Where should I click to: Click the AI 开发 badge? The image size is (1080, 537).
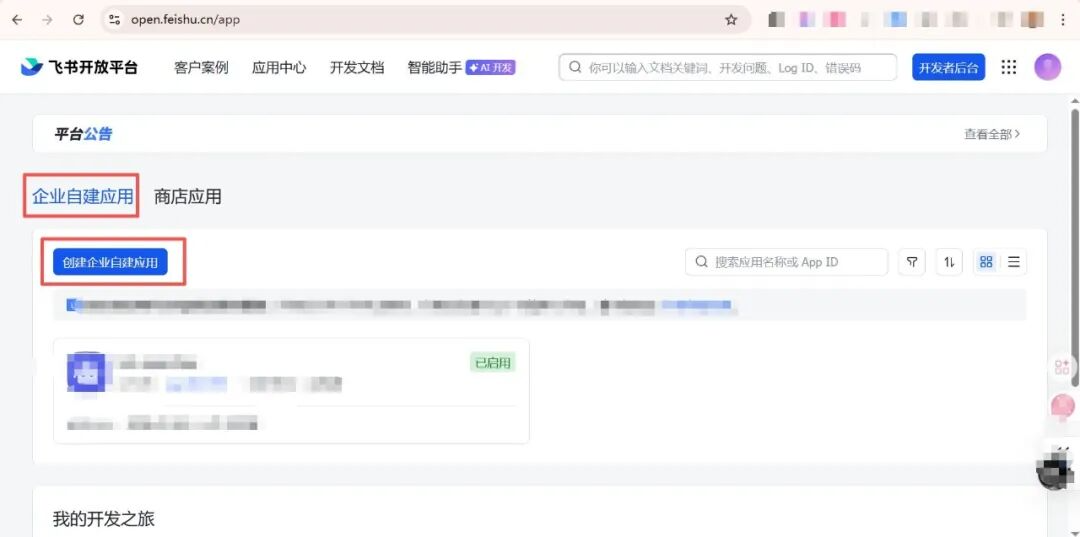pyautogui.click(x=490, y=67)
